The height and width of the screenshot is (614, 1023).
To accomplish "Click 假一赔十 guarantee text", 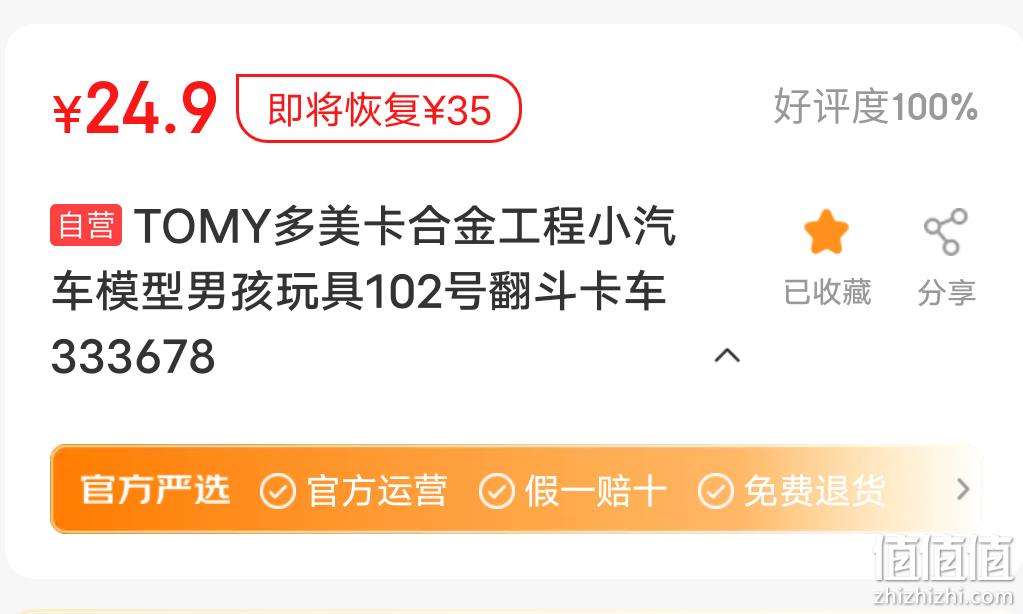I will click(596, 491).
